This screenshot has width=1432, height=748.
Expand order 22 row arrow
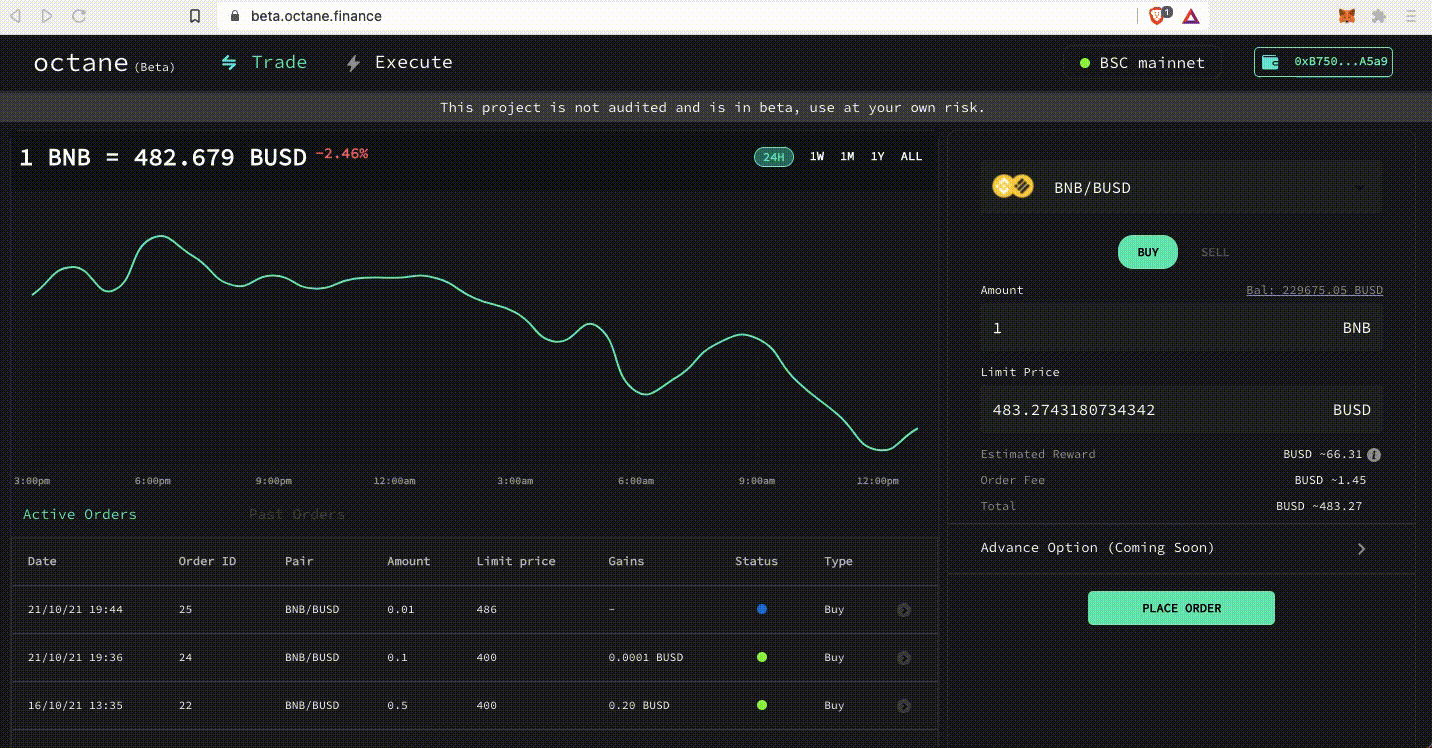[904, 706]
